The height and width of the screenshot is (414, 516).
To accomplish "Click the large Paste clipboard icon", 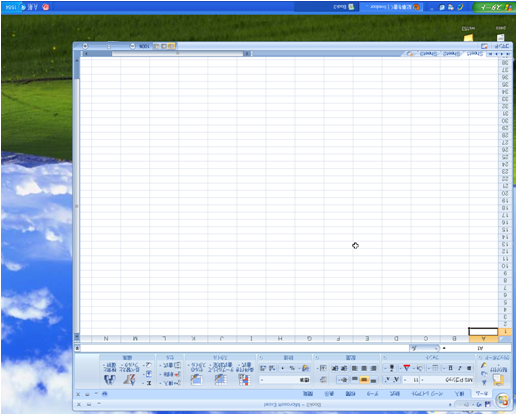I will pos(498,380).
